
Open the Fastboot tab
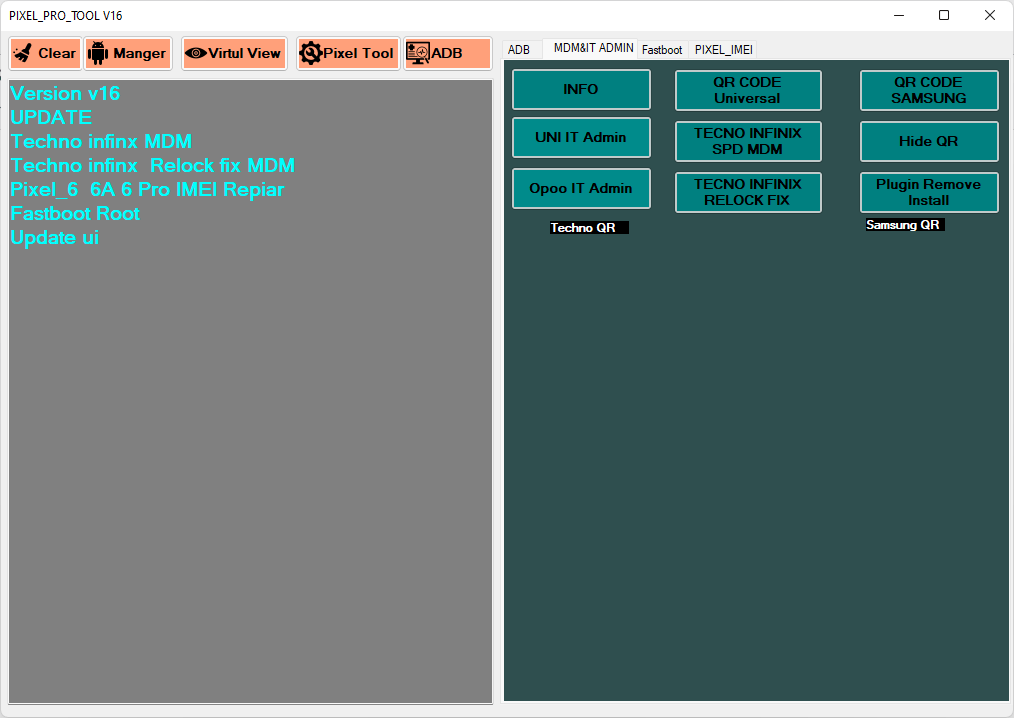point(662,49)
